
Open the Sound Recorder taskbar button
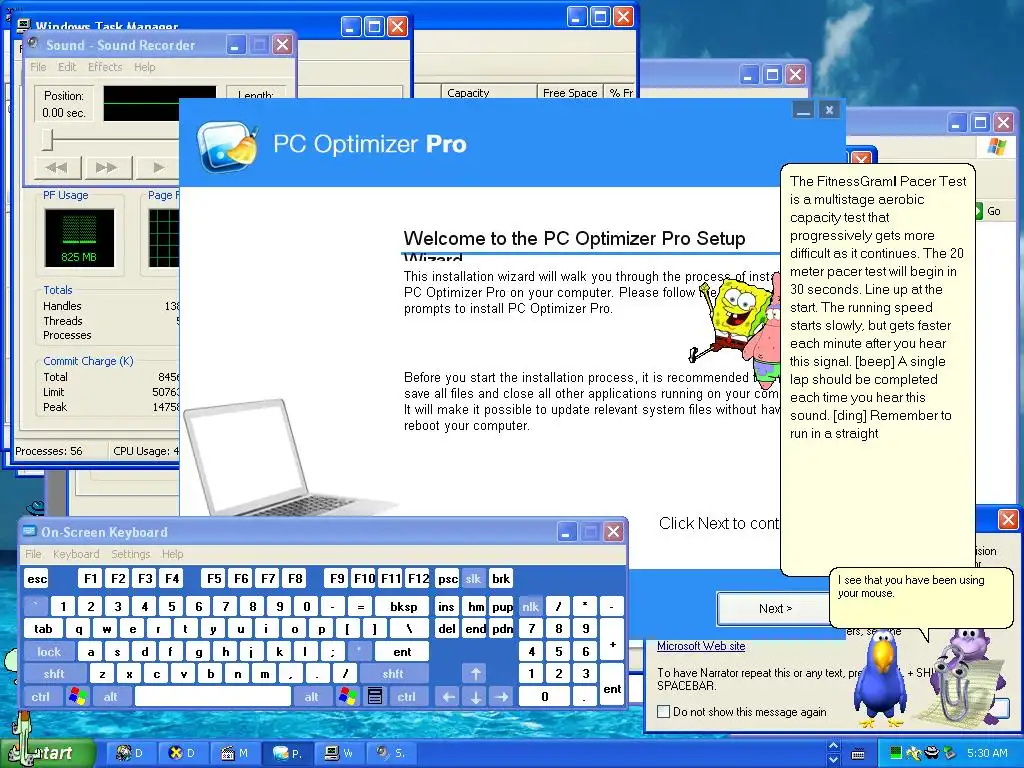pos(392,753)
